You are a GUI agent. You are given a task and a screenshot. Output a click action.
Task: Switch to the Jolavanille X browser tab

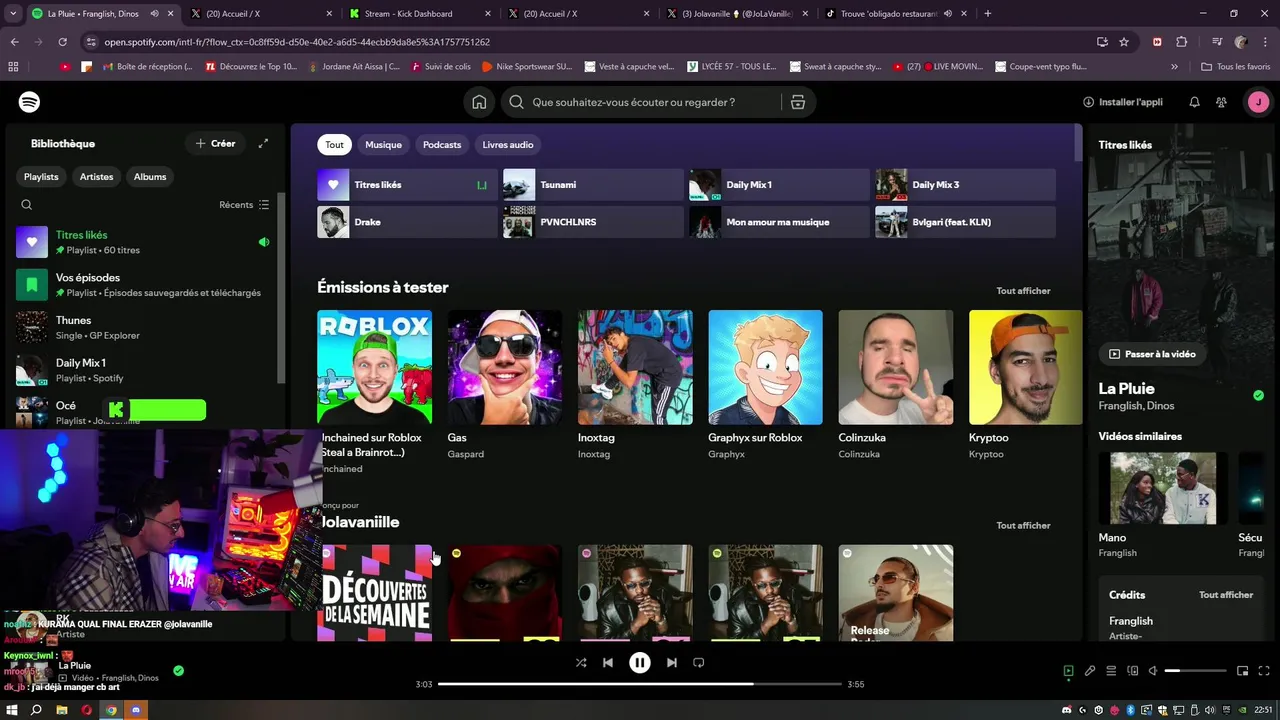(x=738, y=14)
